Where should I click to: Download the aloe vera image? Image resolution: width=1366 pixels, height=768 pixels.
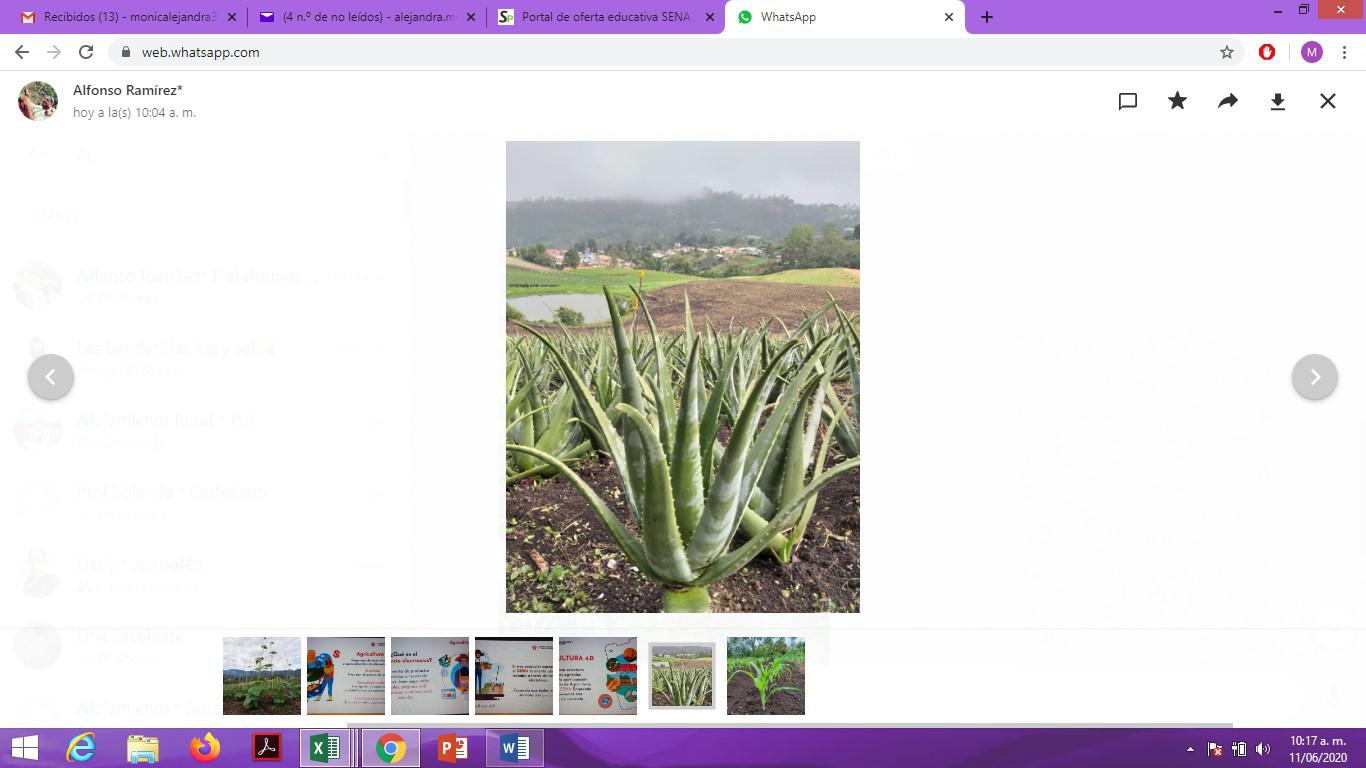[1278, 101]
